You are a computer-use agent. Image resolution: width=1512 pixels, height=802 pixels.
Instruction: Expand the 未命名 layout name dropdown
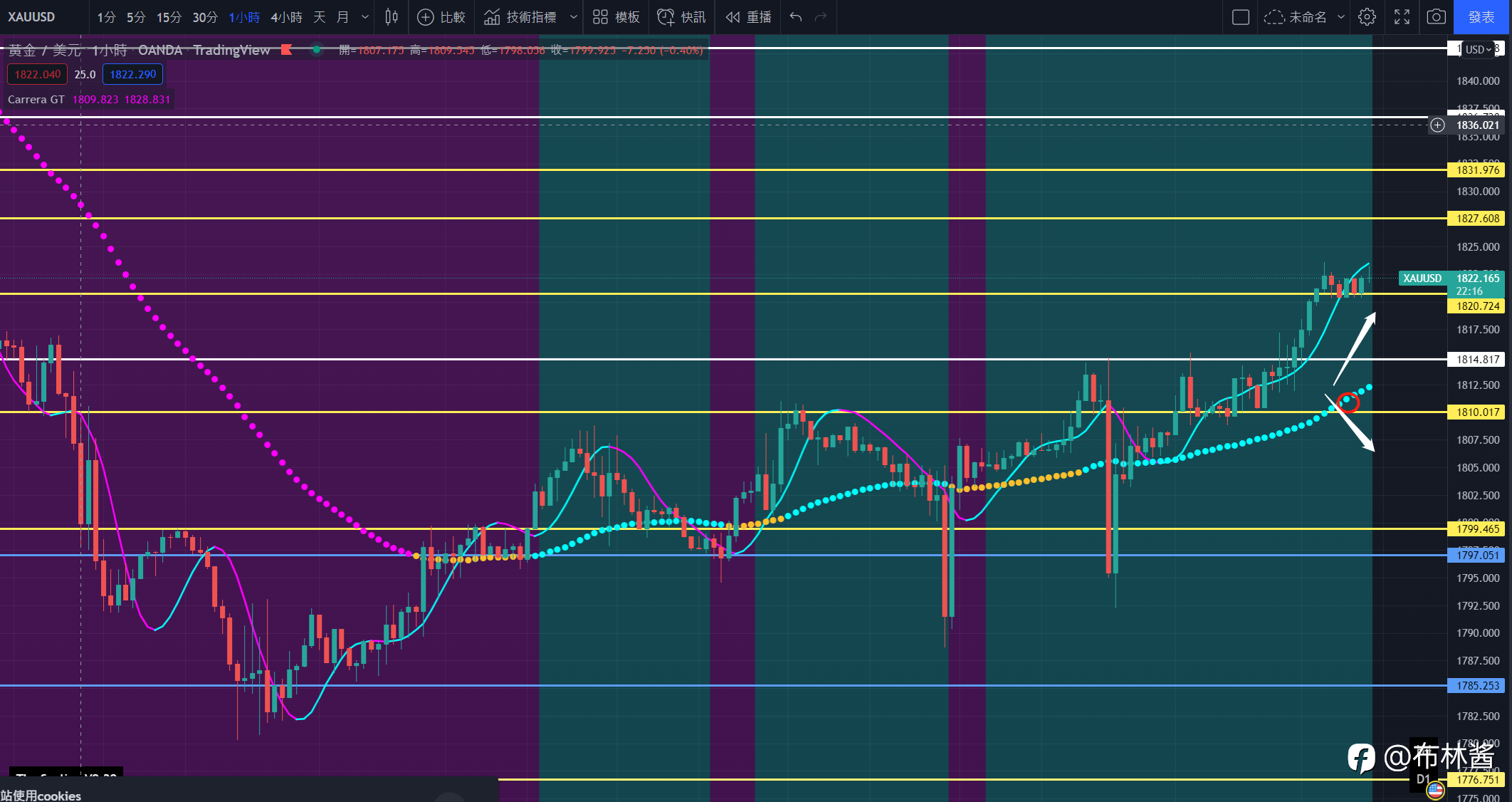(1341, 16)
